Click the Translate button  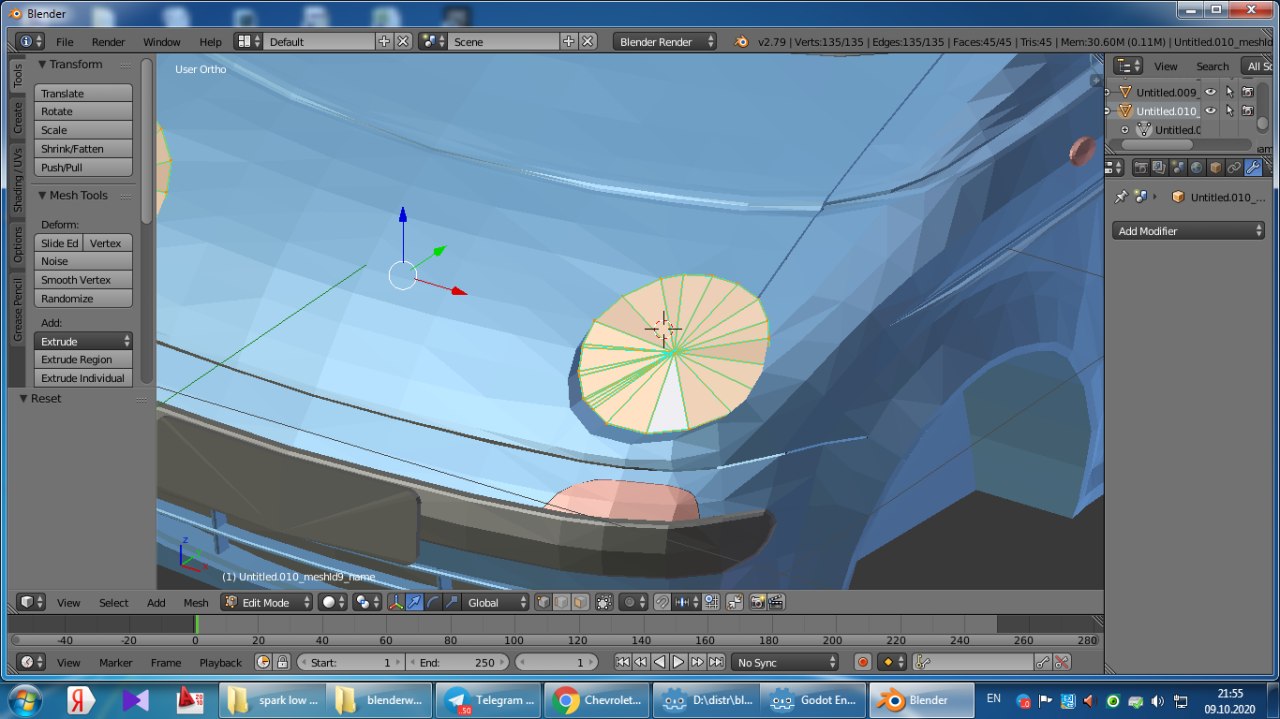click(x=84, y=93)
